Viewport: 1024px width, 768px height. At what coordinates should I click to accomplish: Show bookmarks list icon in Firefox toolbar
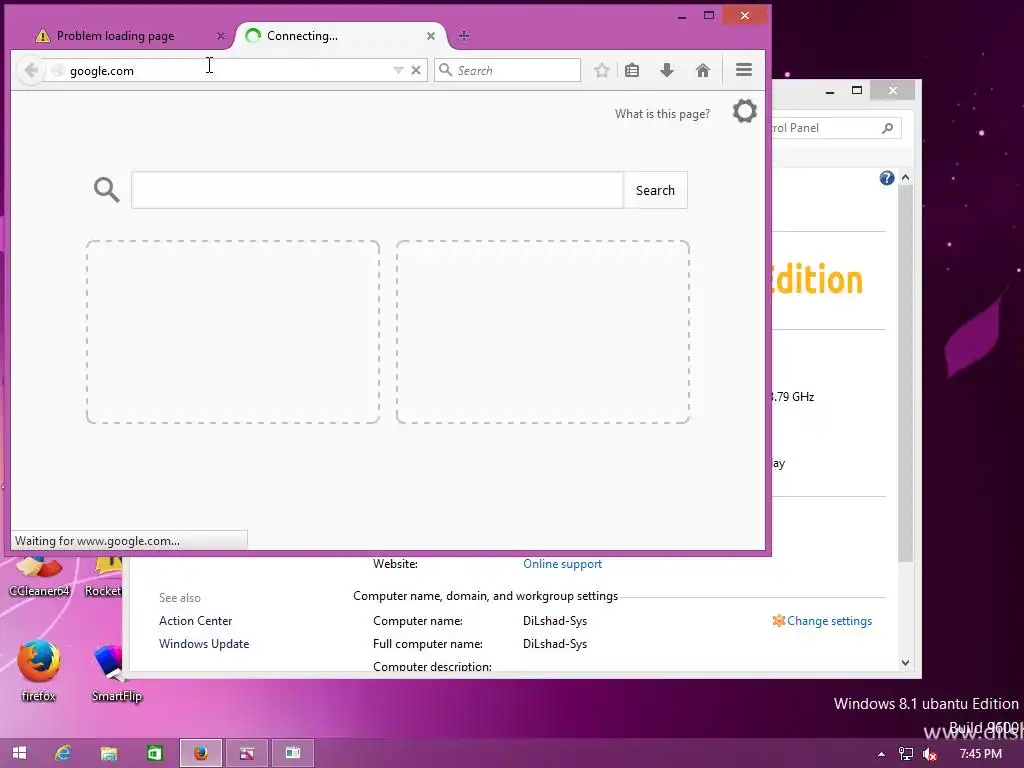(x=632, y=71)
